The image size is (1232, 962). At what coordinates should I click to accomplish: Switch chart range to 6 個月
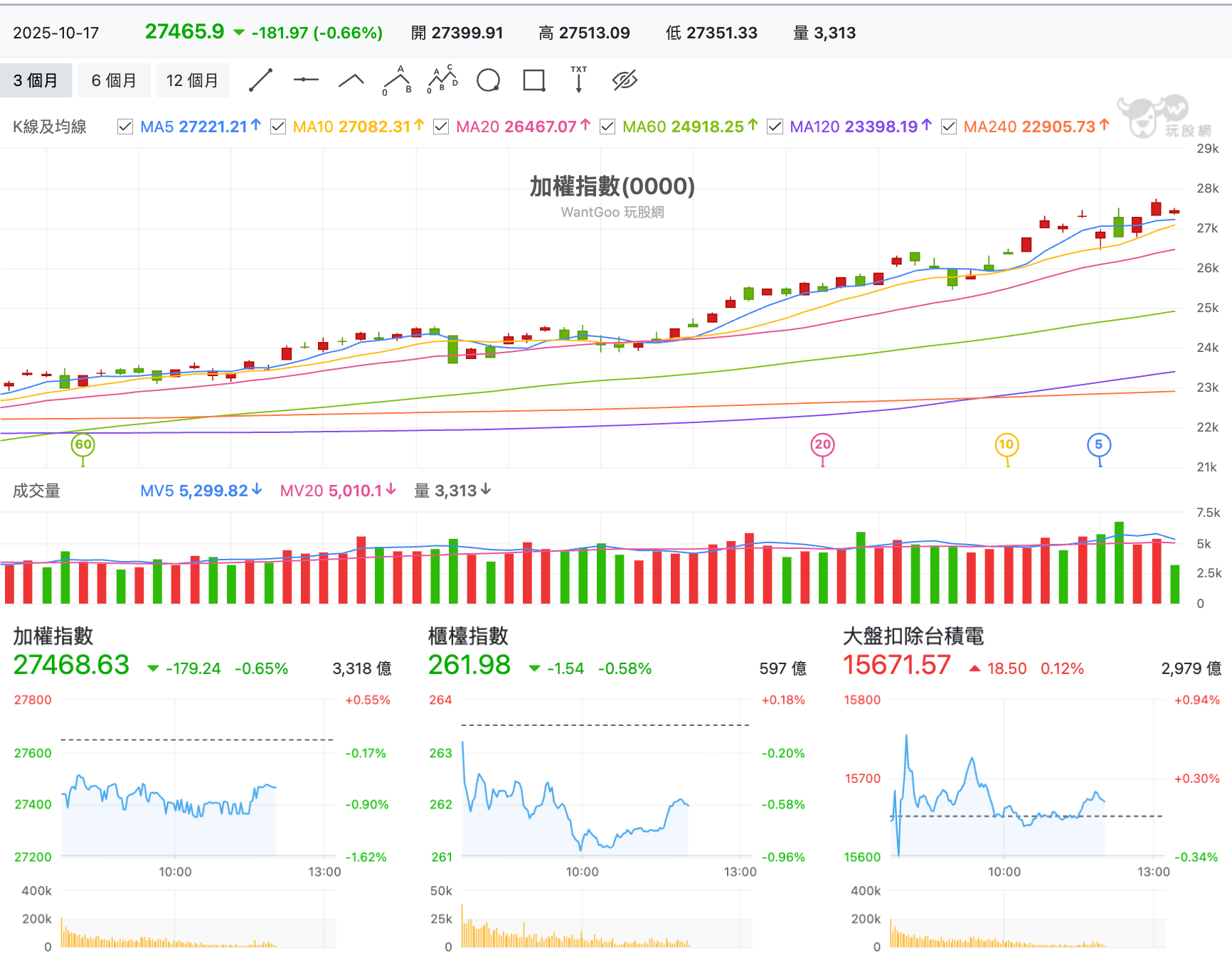114,80
